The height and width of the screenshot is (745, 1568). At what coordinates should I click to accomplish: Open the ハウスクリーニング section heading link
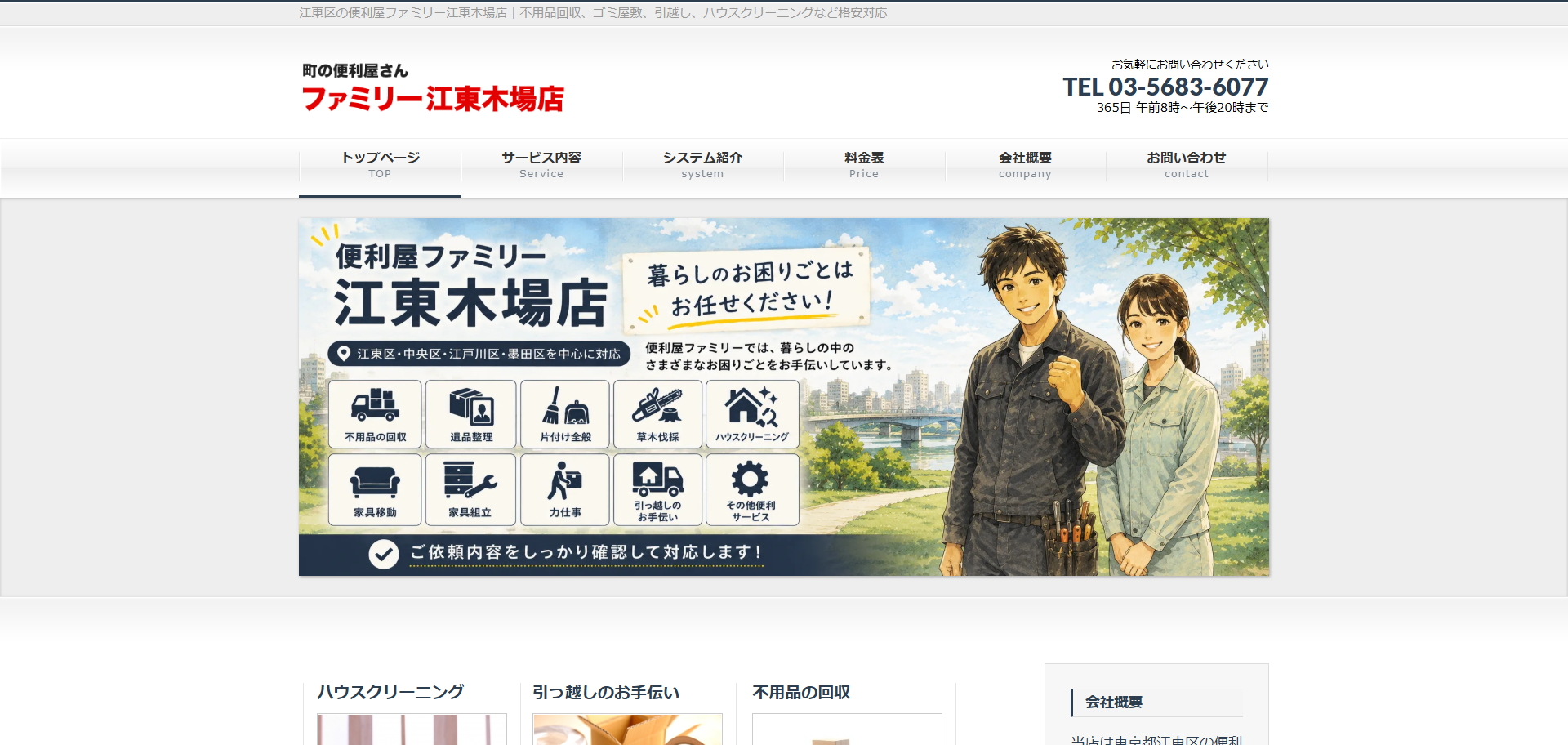(x=390, y=692)
